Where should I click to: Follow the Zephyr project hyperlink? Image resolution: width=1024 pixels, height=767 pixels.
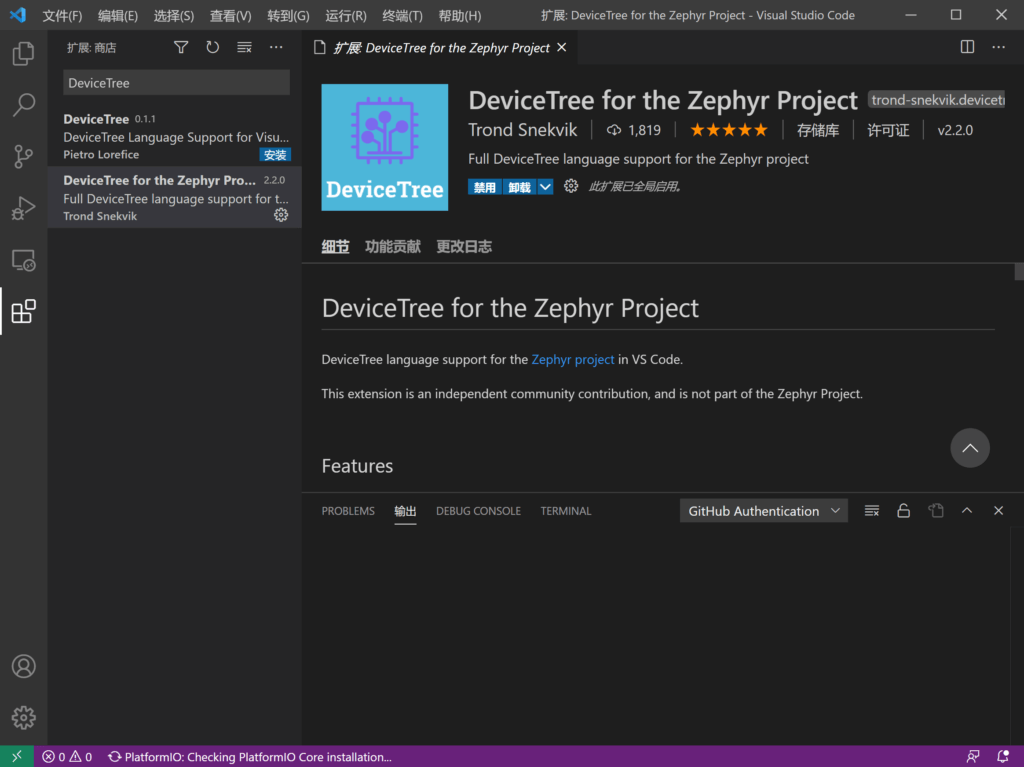(573, 359)
